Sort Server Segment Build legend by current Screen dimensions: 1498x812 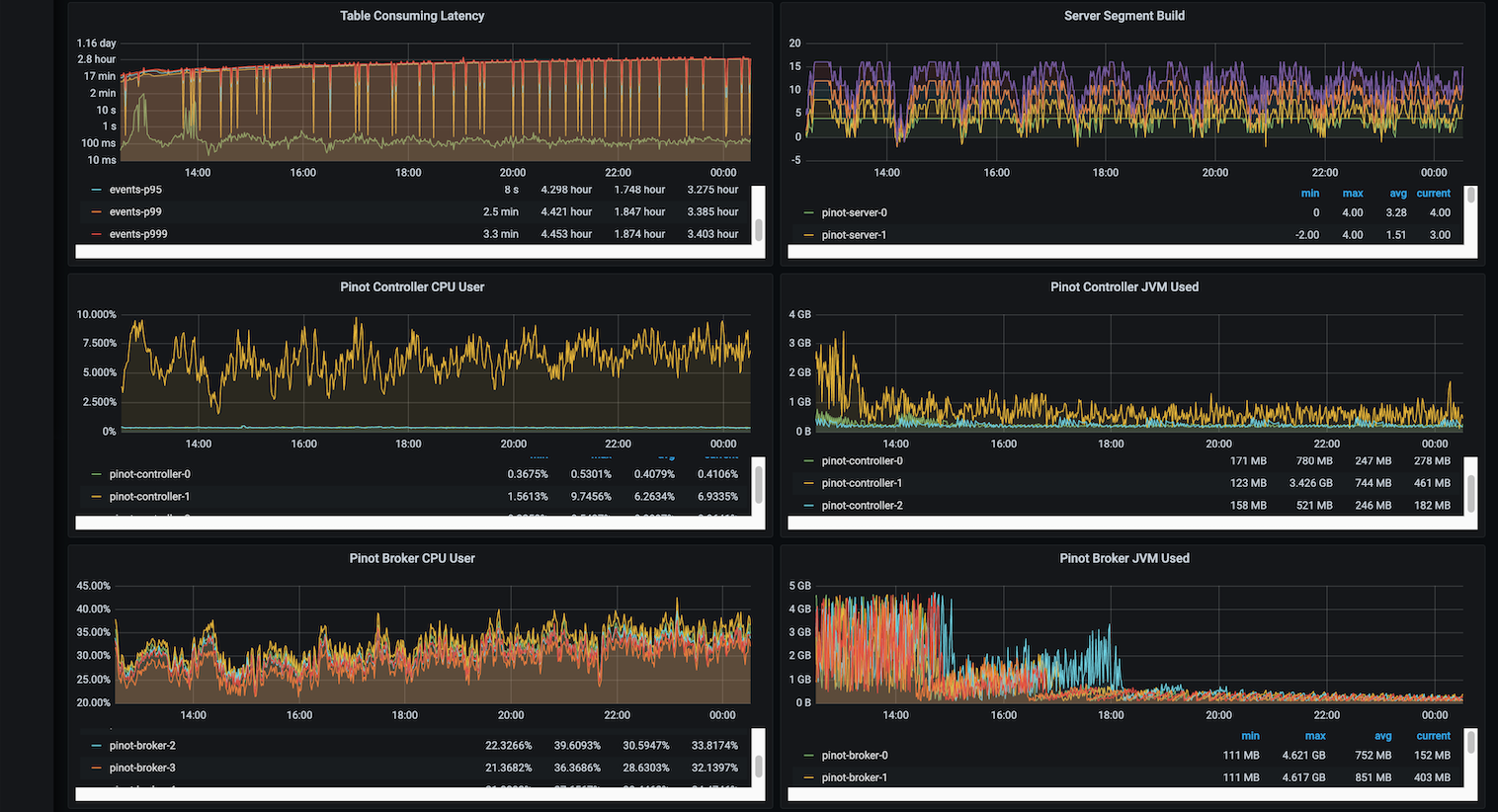click(1433, 194)
